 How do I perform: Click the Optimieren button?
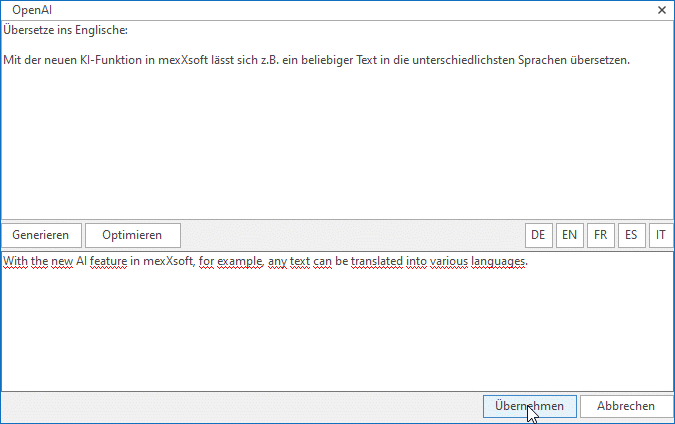click(x=133, y=235)
